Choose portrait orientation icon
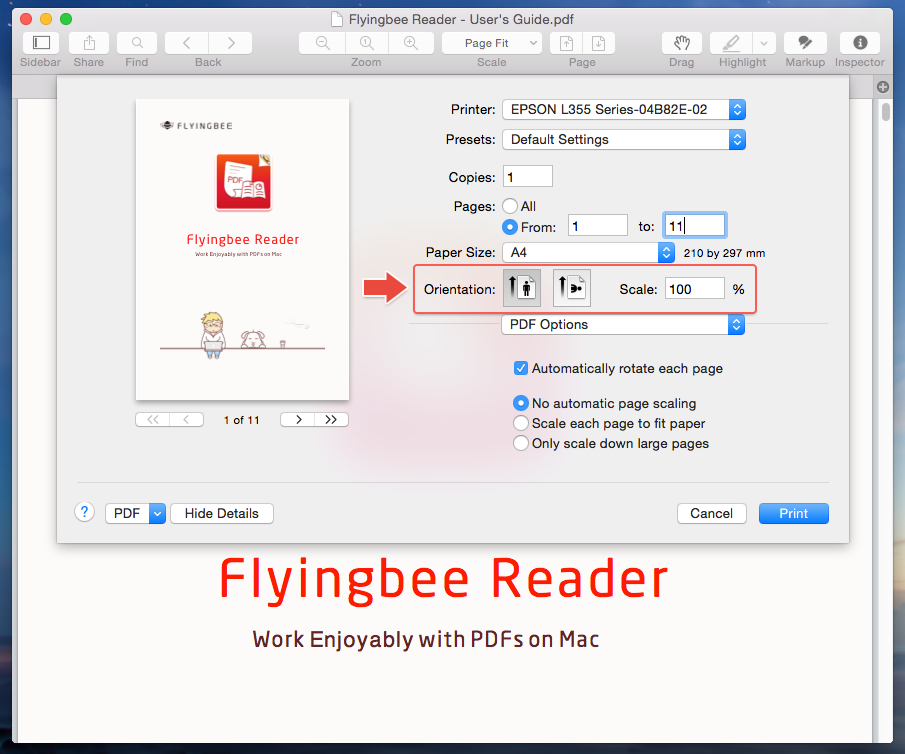The width and height of the screenshot is (905, 754). point(522,288)
